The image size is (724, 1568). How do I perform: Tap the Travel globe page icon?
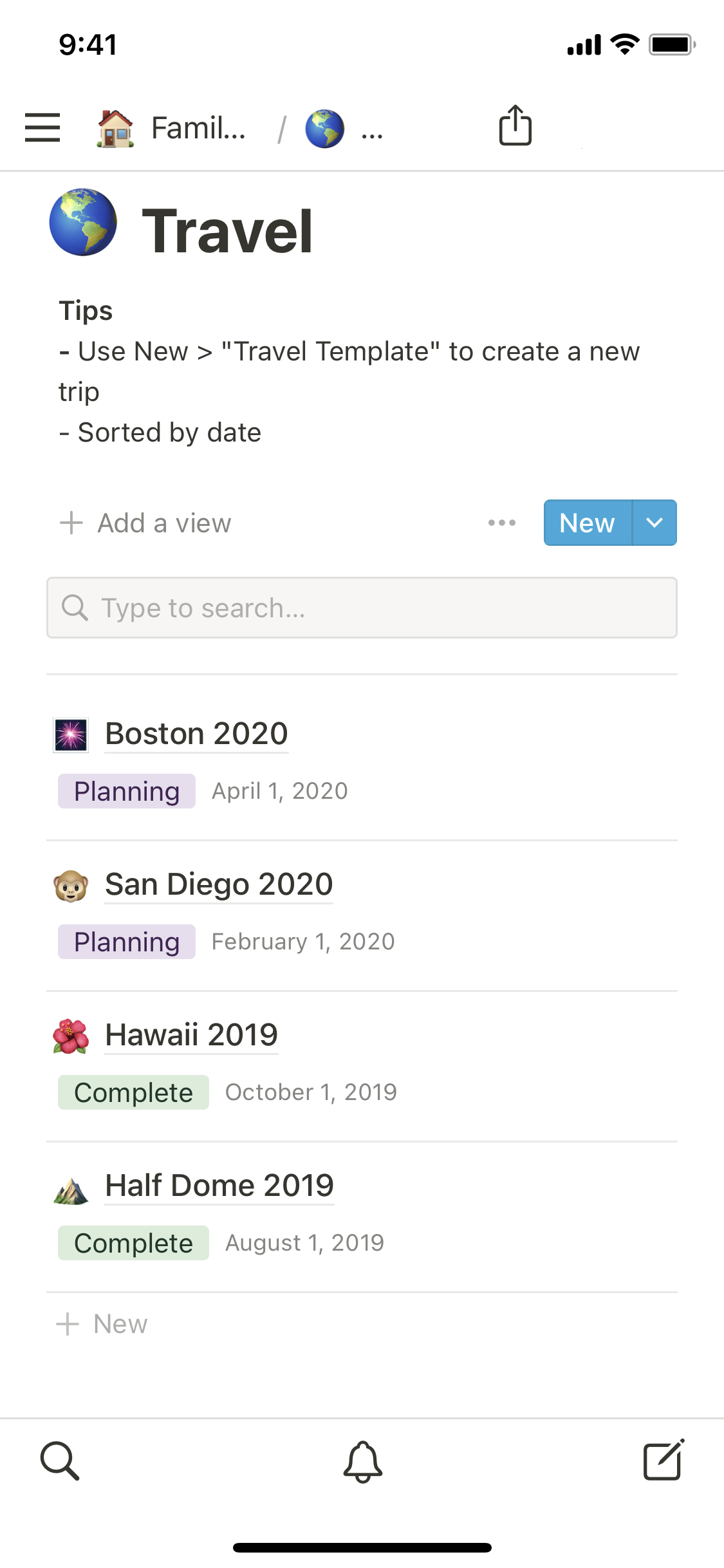tap(83, 222)
